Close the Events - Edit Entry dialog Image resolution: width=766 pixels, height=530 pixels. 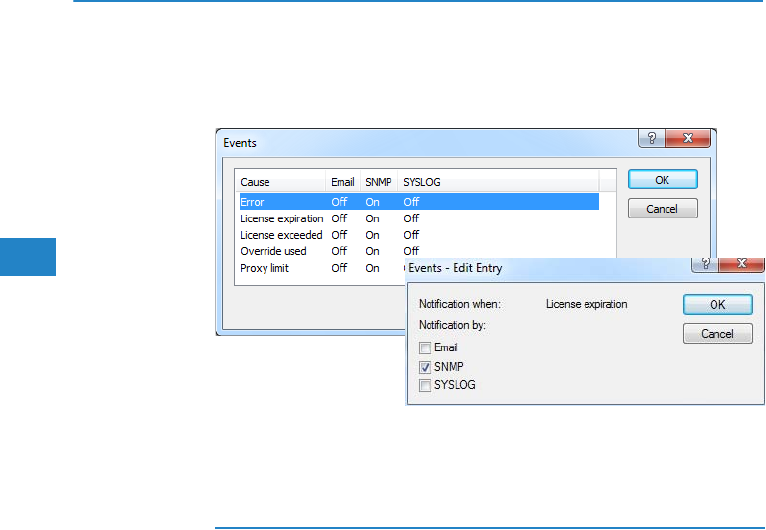741,265
